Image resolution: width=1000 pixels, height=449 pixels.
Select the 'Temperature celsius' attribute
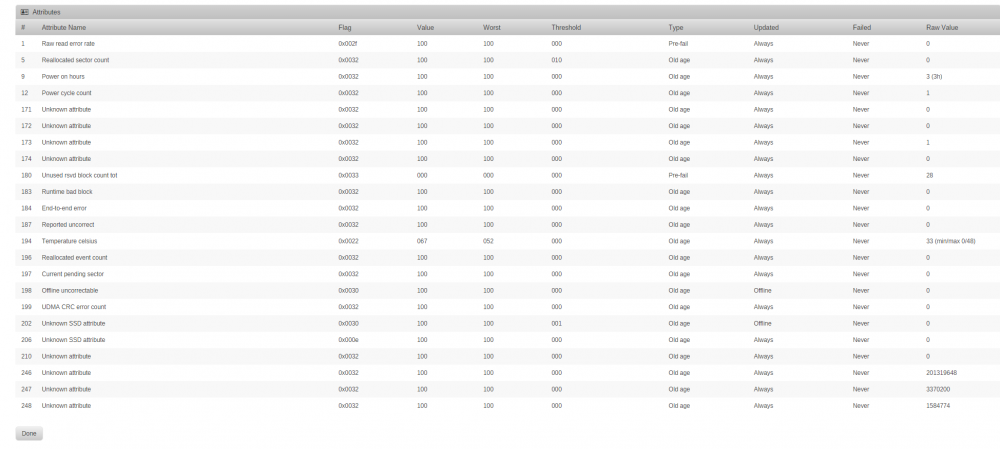[x=69, y=241]
